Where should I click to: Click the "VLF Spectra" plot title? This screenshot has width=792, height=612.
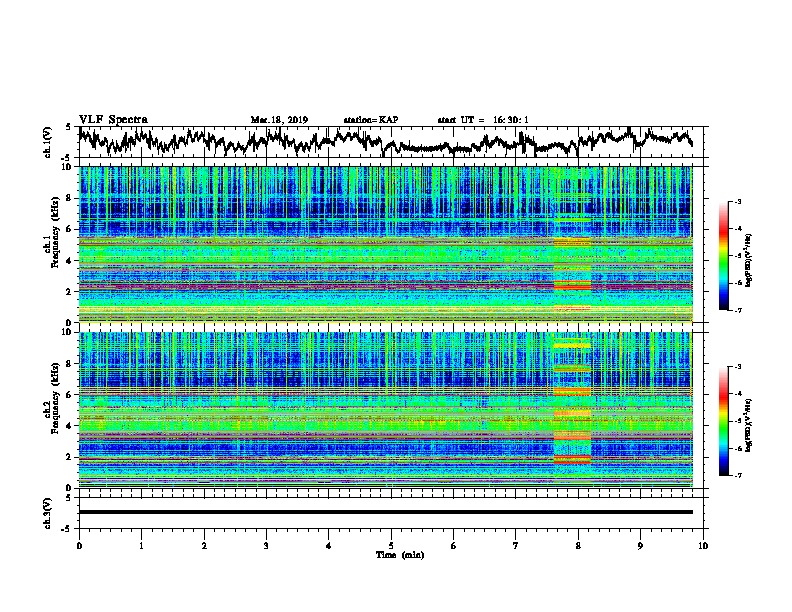113,120
